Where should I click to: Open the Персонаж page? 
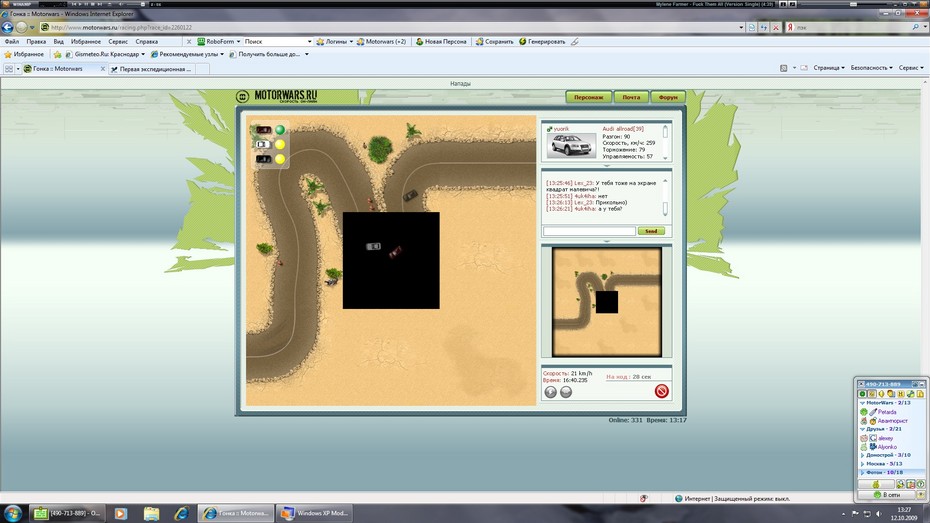[588, 97]
